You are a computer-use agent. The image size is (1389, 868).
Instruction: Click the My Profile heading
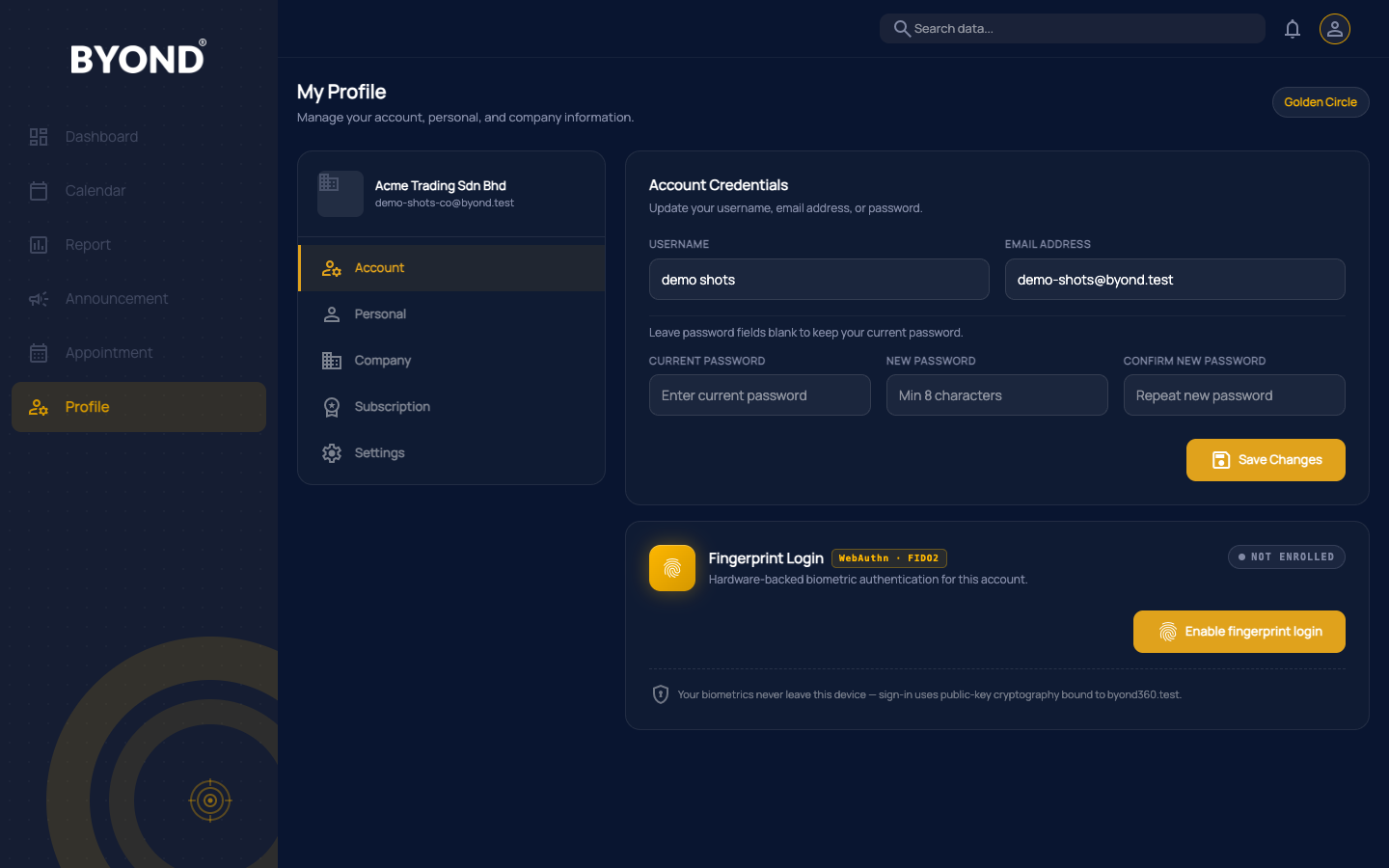tap(341, 92)
